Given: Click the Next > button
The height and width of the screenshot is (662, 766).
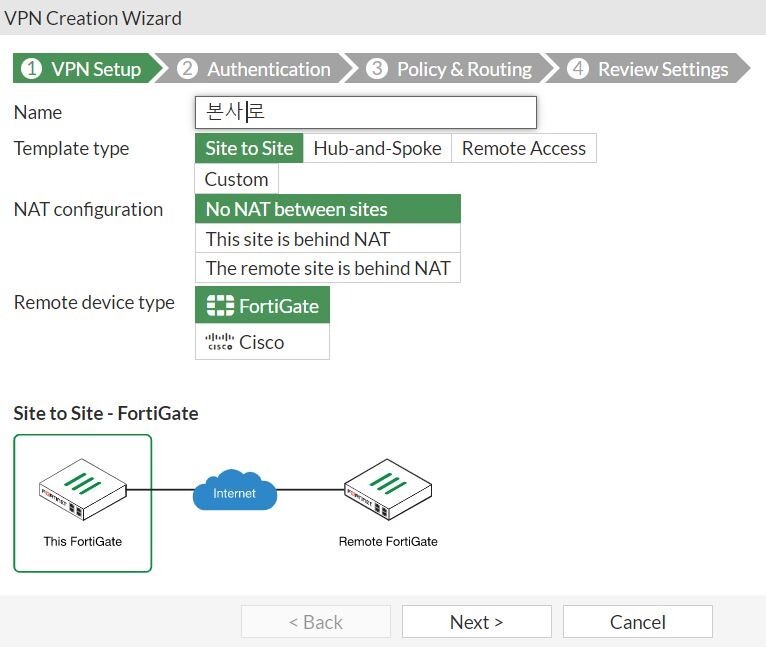Looking at the screenshot, I should click(477, 622).
